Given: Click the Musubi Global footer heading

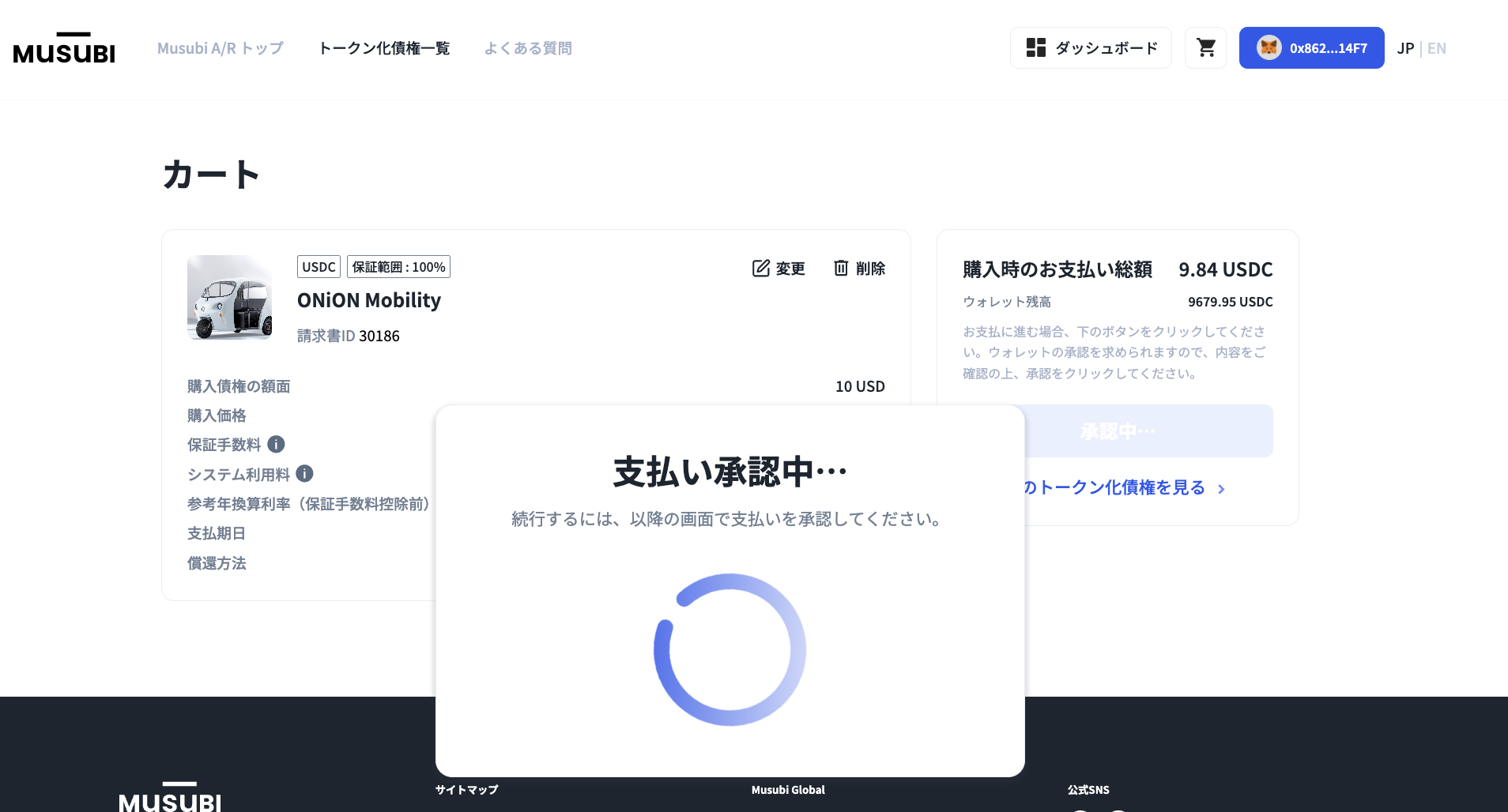Looking at the screenshot, I should [788, 790].
